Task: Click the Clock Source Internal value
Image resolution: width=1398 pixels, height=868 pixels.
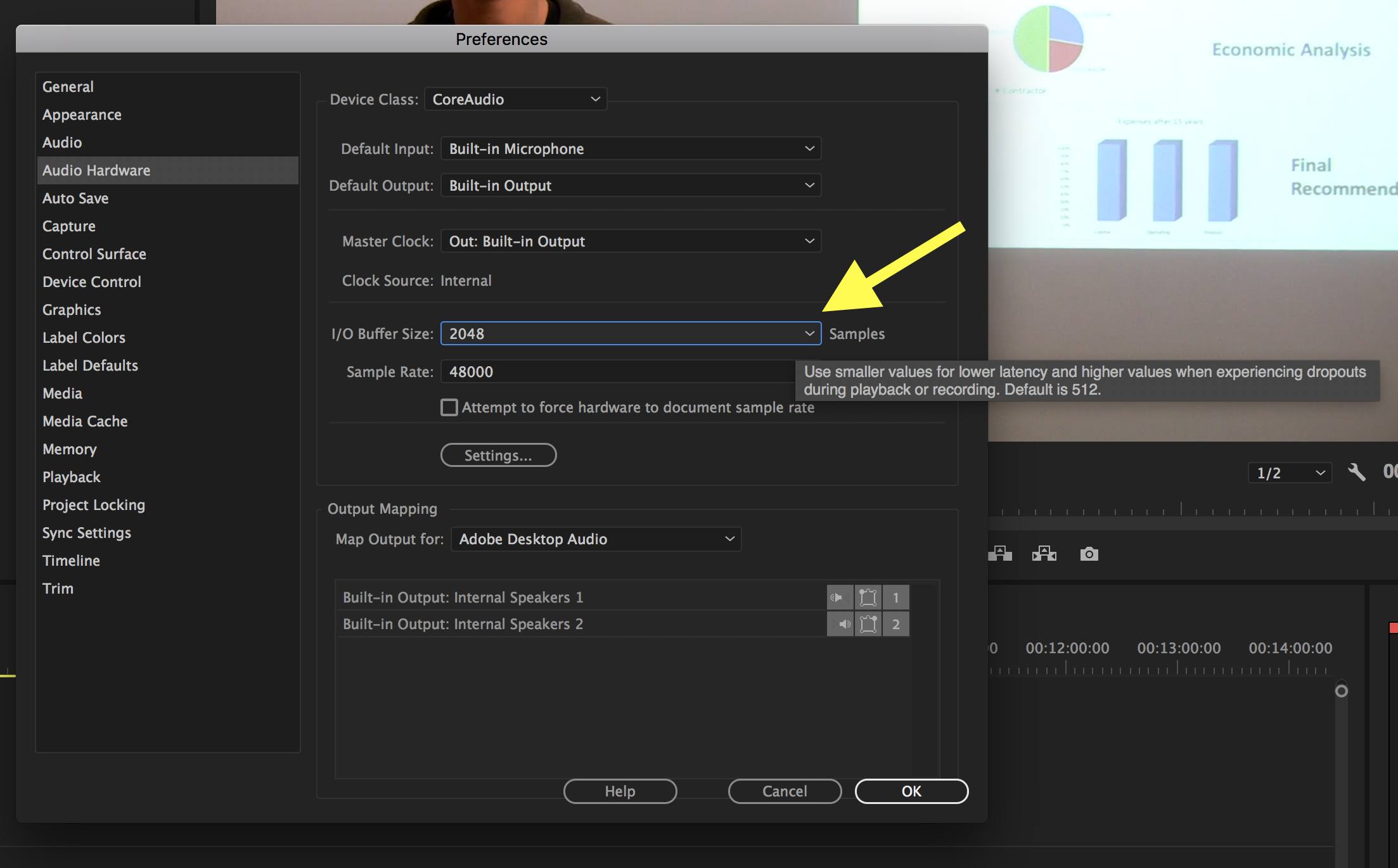Action: (x=466, y=281)
